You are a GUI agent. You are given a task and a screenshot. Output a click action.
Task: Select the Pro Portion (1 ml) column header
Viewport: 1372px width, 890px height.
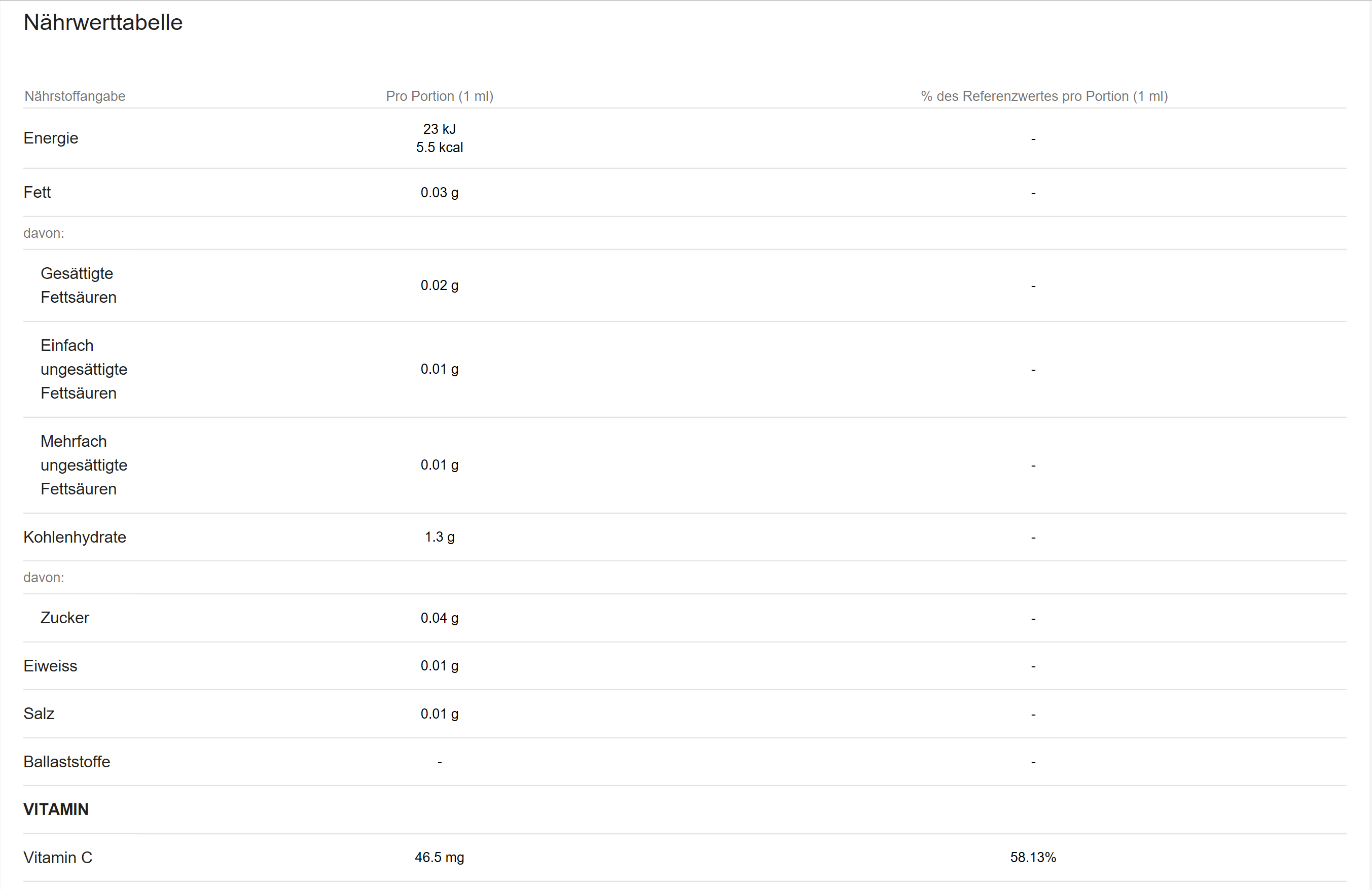coord(439,96)
